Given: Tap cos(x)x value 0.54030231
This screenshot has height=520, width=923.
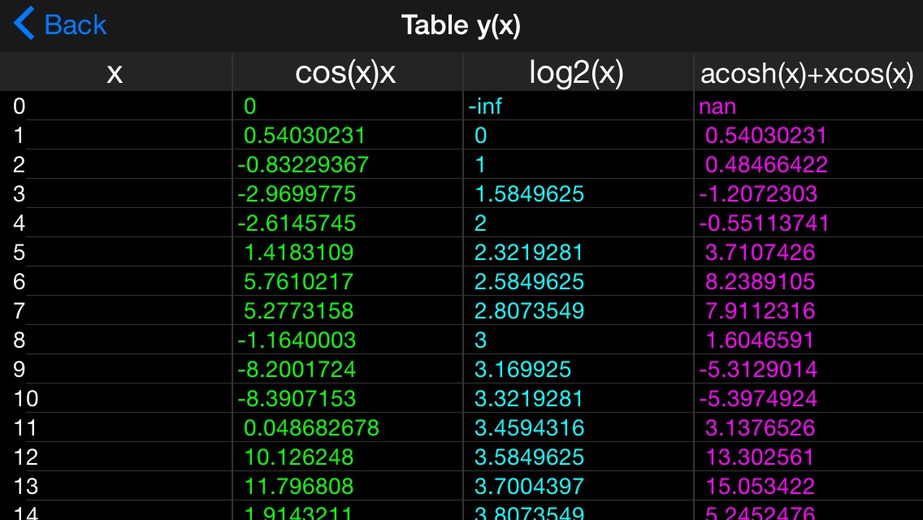Looking at the screenshot, I should [x=304, y=135].
